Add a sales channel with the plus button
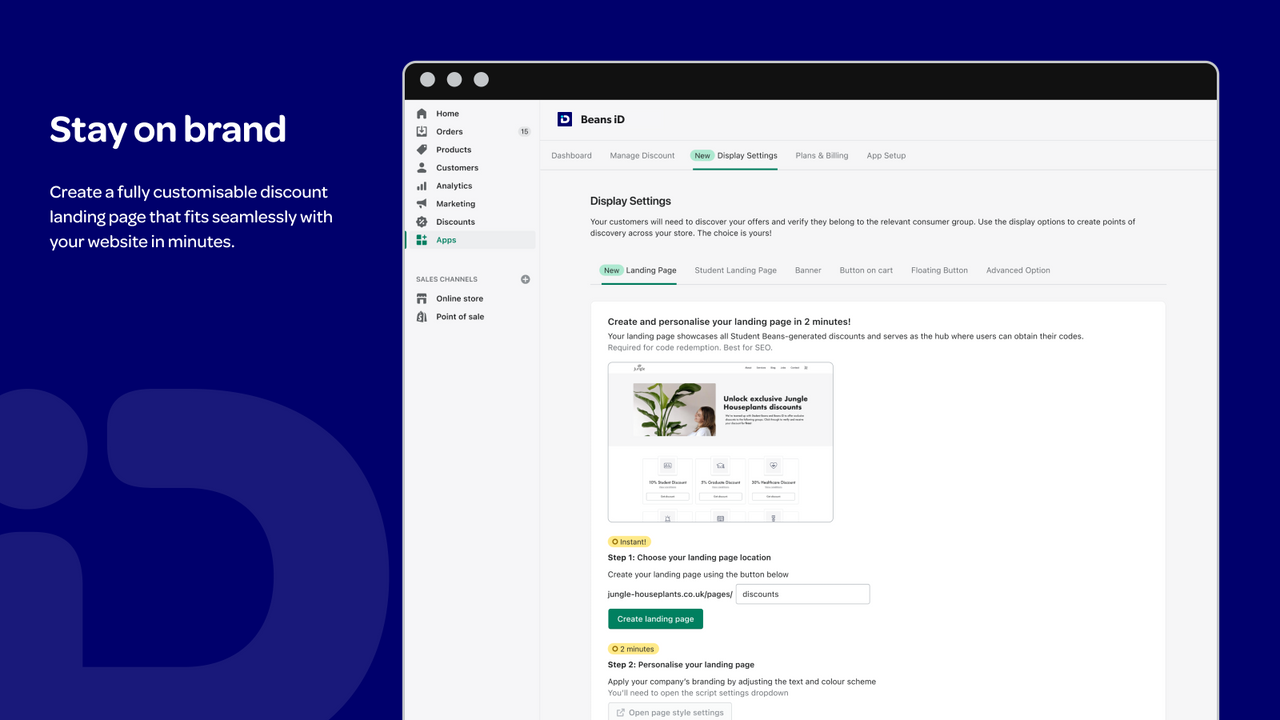This screenshot has width=1280, height=720. point(525,279)
